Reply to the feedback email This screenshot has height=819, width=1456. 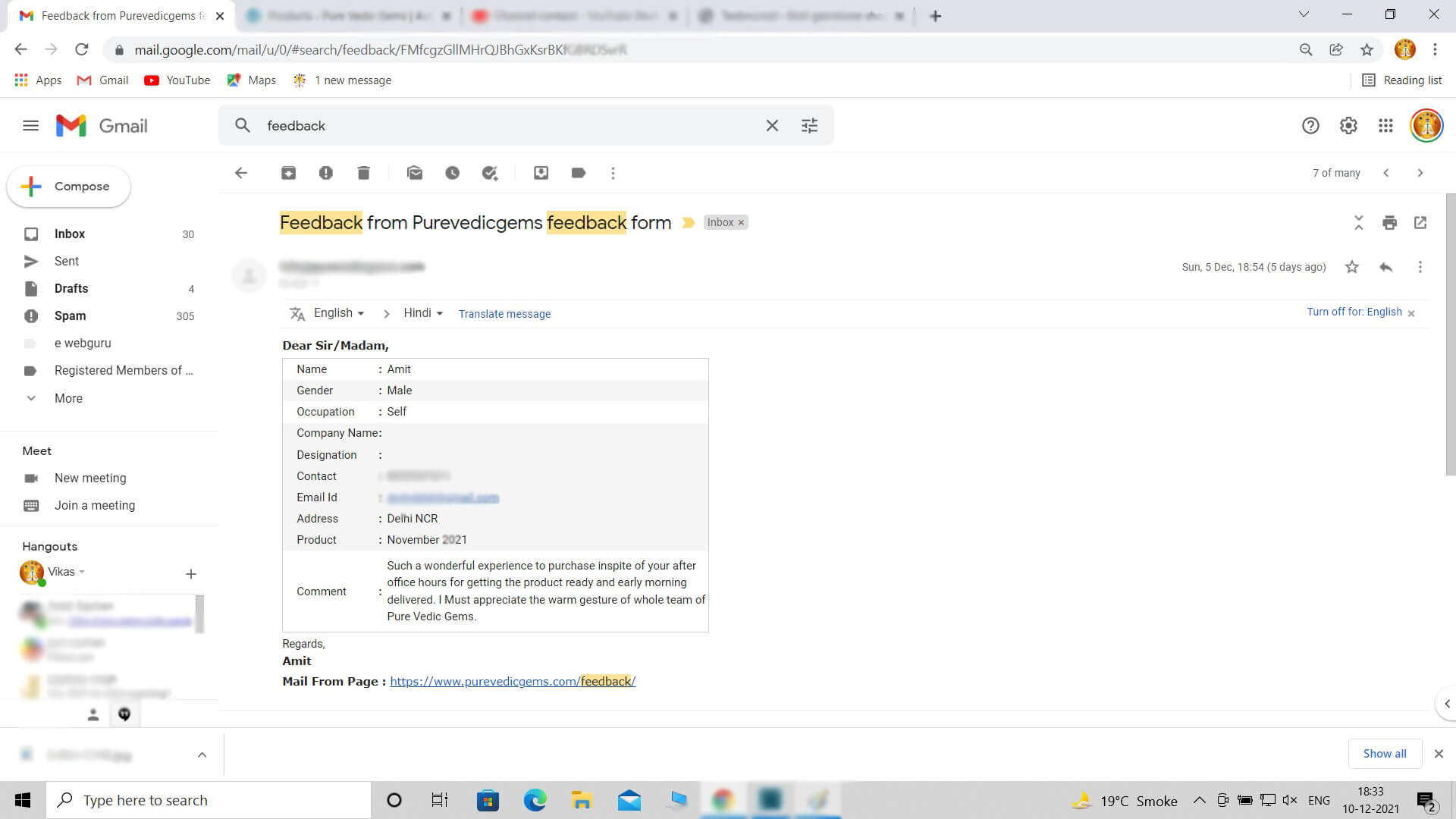pos(1386,267)
